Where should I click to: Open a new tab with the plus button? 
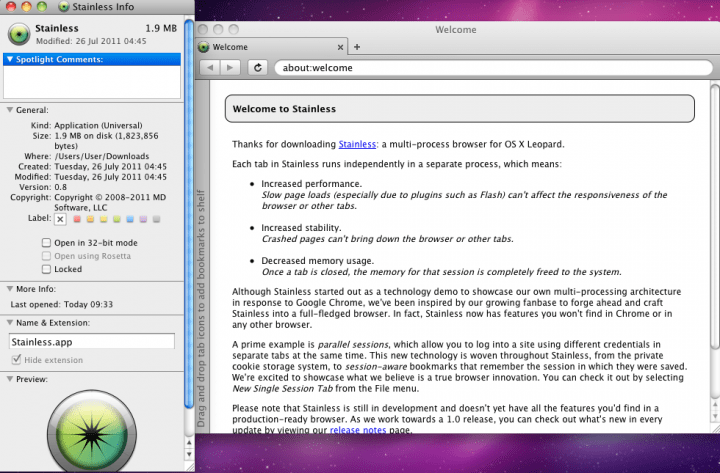pos(357,47)
